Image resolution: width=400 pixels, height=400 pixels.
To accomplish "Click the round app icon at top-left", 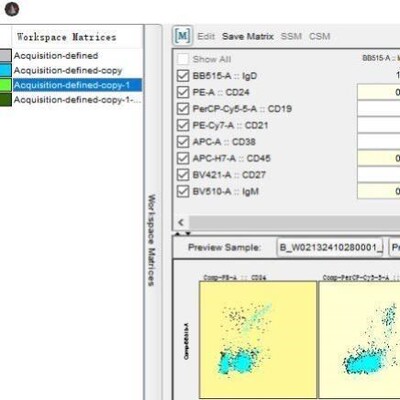I will click(12, 9).
